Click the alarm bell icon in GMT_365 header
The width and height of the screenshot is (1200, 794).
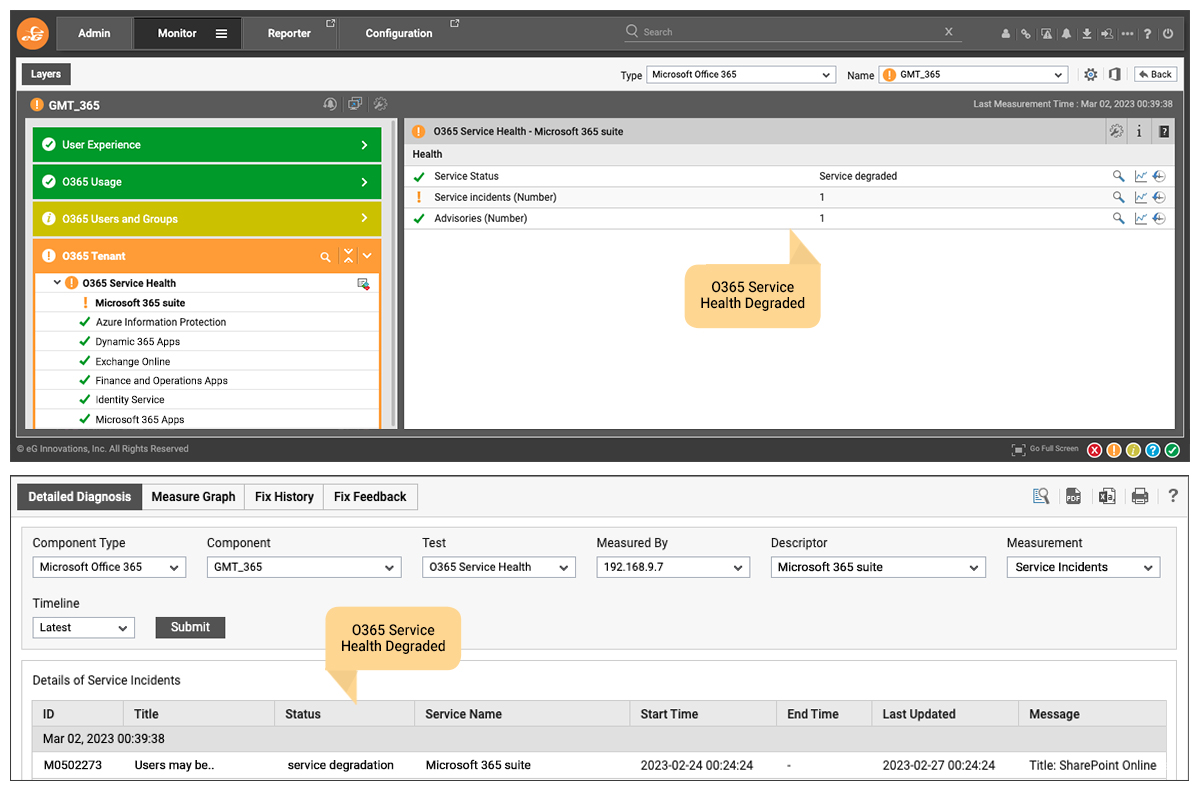pyautogui.click(x=330, y=104)
